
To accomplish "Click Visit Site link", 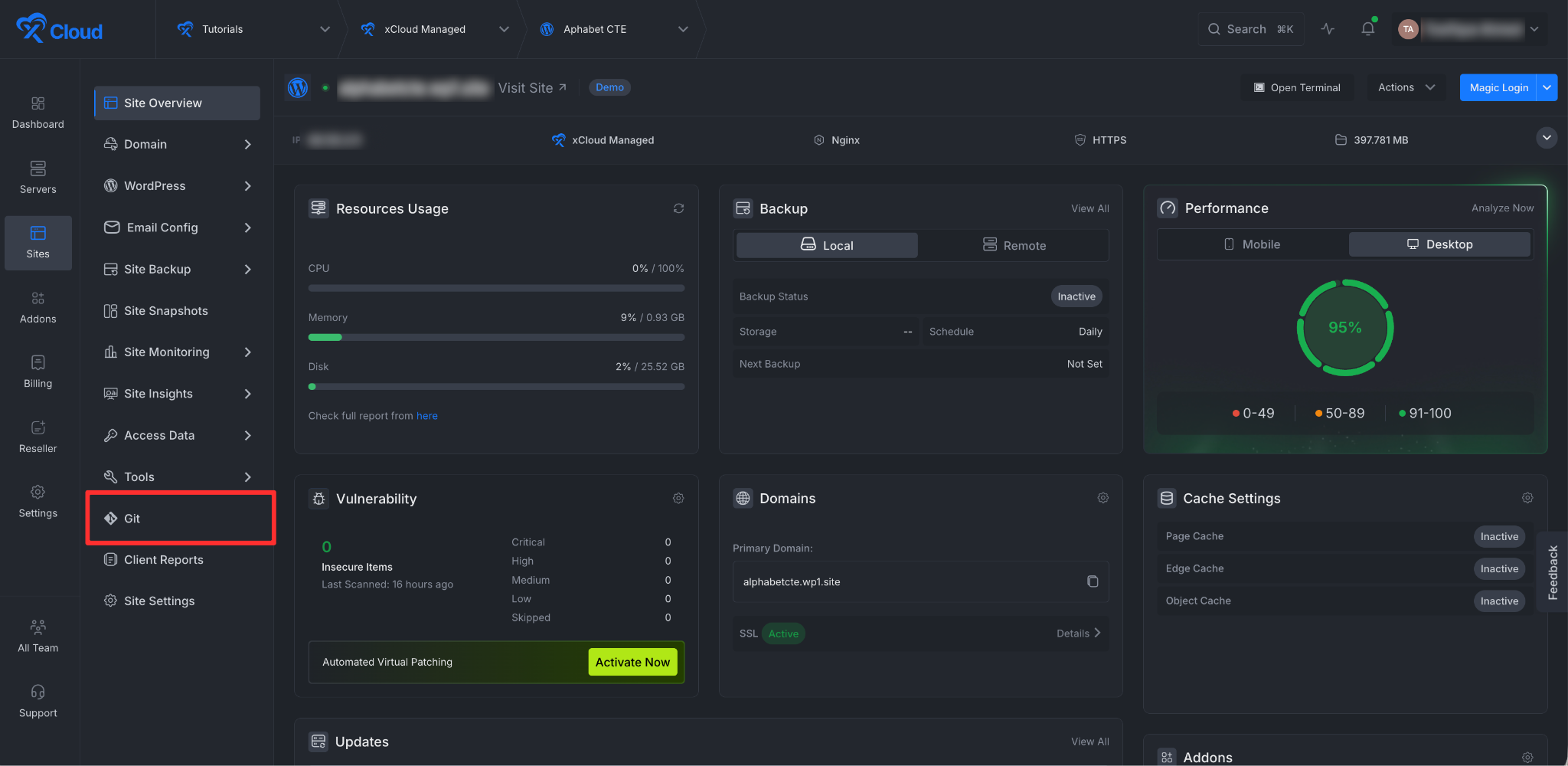I will click(532, 87).
